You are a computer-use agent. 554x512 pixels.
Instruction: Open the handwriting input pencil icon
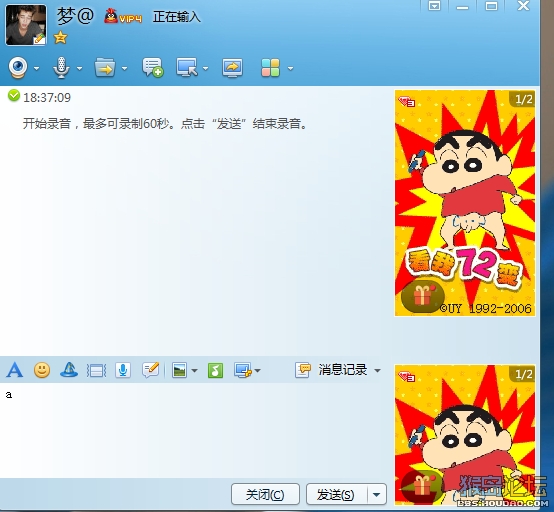pyautogui.click(x=151, y=370)
